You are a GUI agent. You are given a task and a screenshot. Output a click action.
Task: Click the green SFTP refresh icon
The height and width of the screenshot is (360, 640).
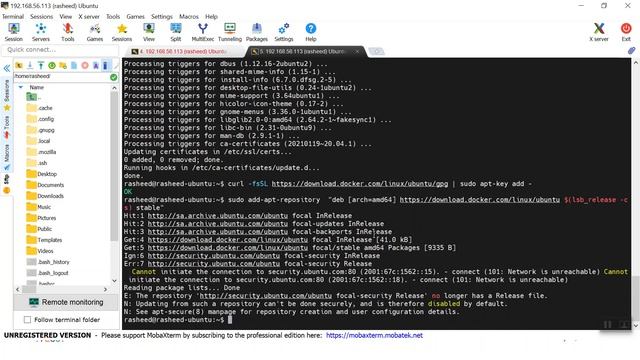click(52, 65)
